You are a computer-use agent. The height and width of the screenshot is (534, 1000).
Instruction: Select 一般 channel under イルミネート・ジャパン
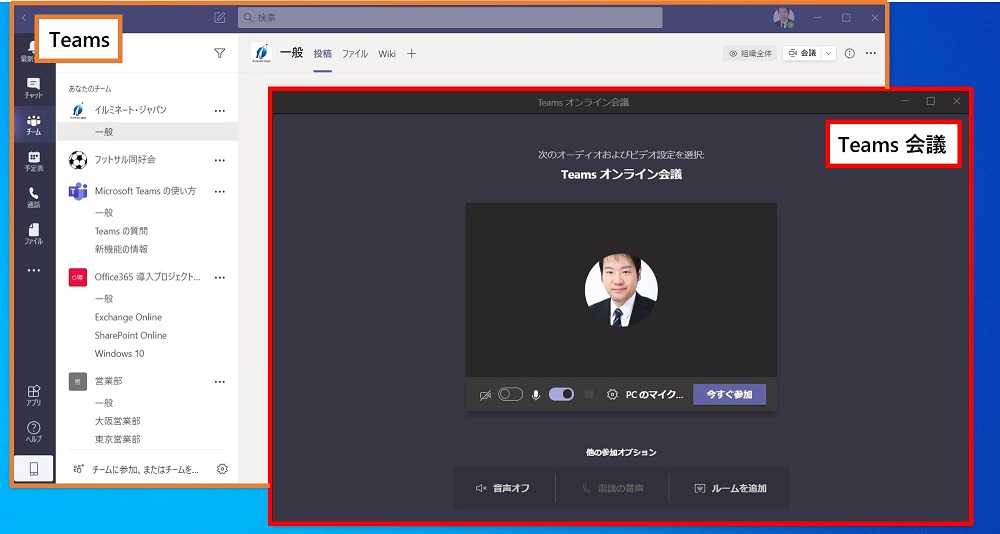click(x=147, y=132)
